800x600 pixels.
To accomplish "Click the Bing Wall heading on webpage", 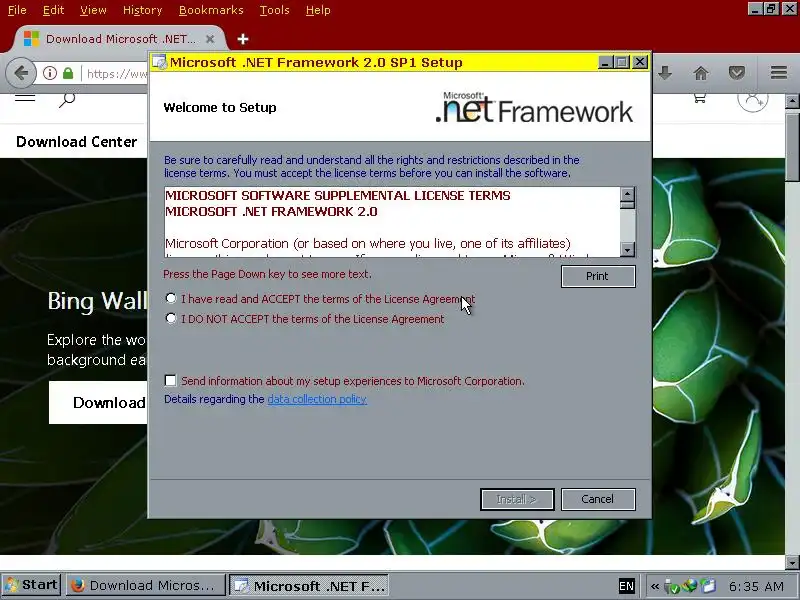I will click(97, 301).
